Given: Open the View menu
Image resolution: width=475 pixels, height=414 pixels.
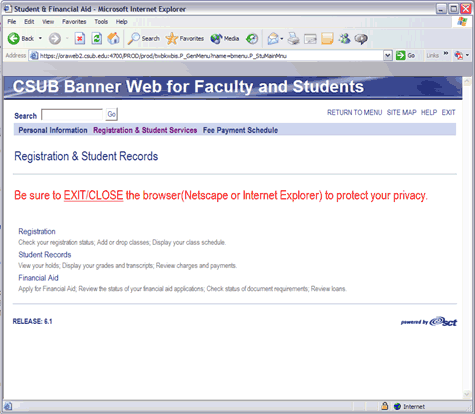Looking at the screenshot, I should (x=48, y=22).
